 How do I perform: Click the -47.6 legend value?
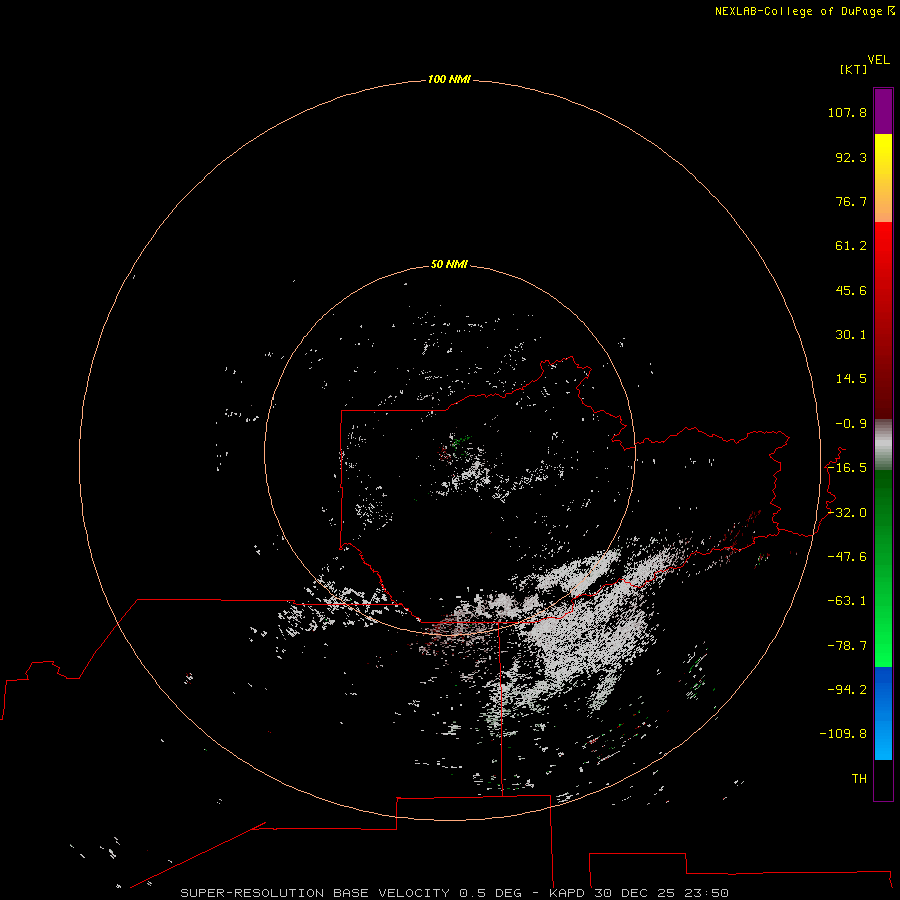click(847, 557)
